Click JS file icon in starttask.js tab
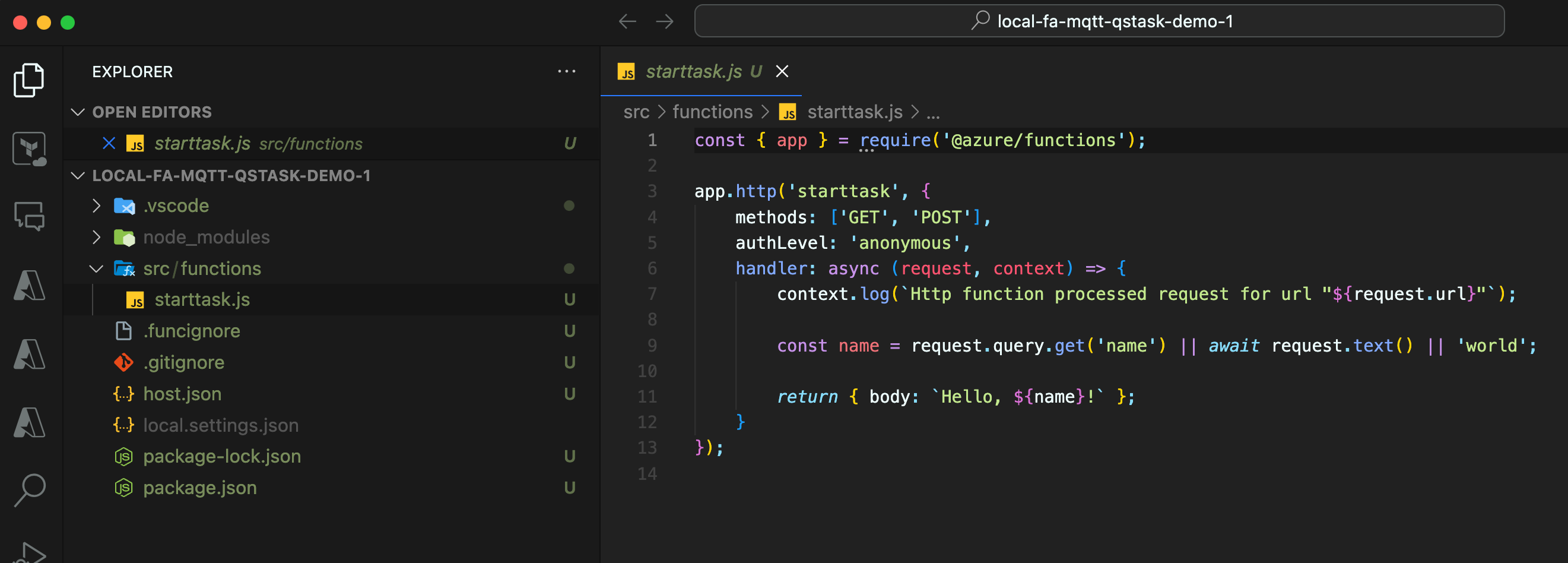Image resolution: width=1568 pixels, height=563 pixels. point(626,72)
